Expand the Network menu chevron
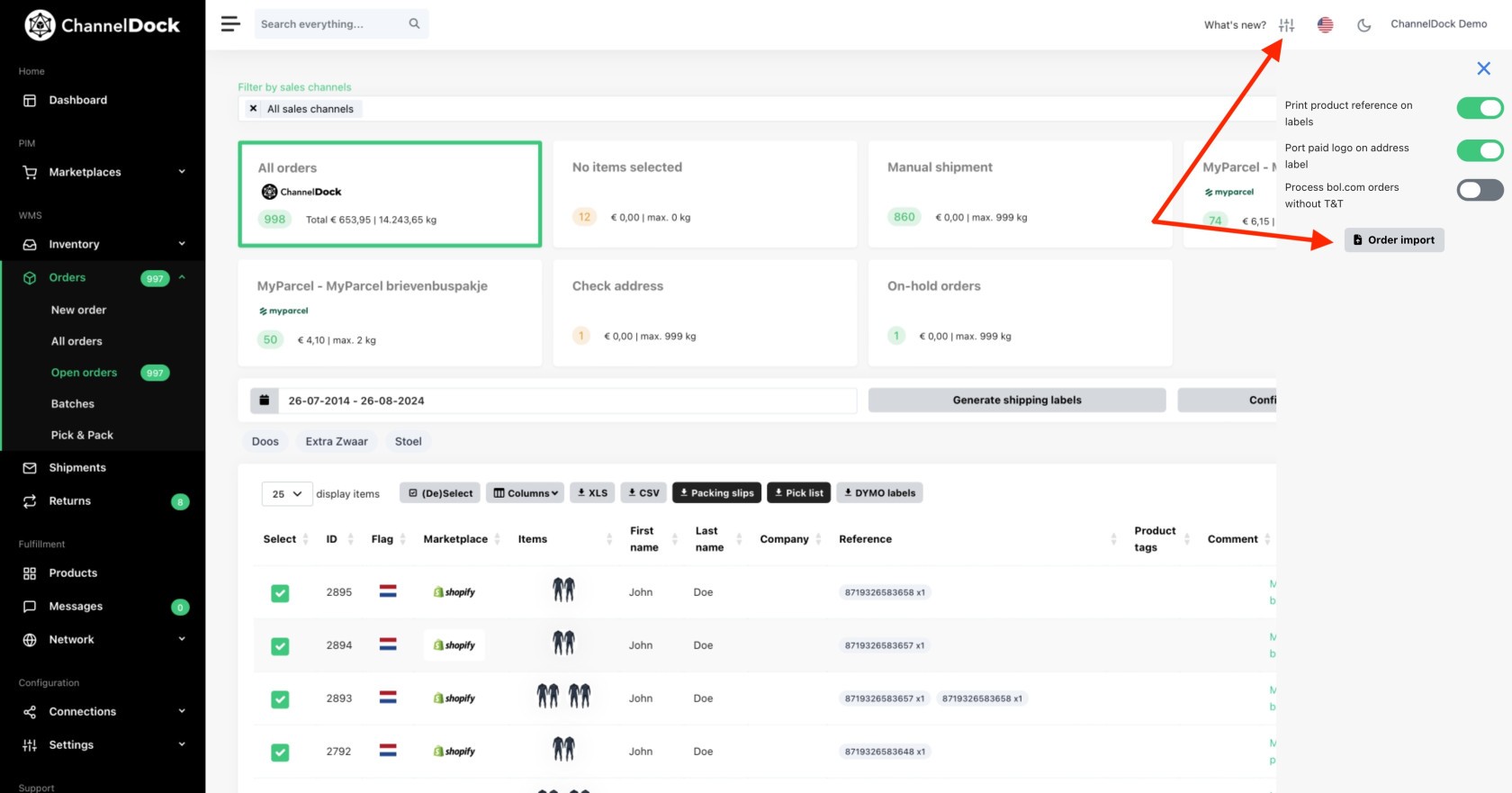Screen dimensions: 1512x793 [182, 639]
